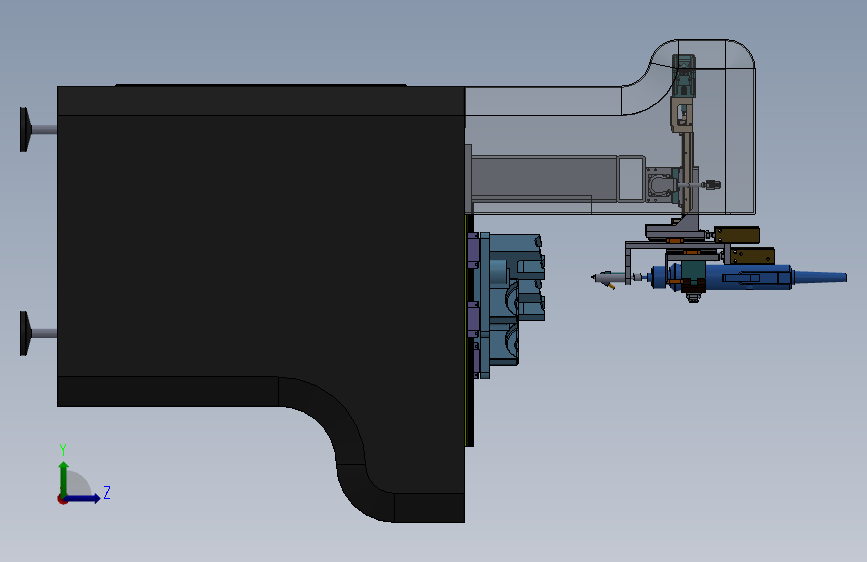Select the upper olive-brown cylinder block
867x562 pixels.
[737, 235]
